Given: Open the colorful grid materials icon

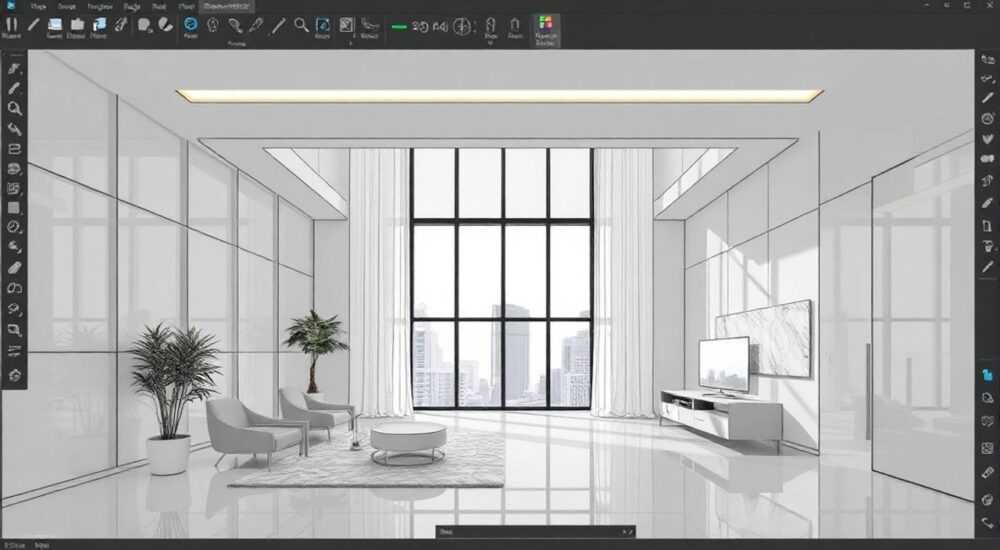Looking at the screenshot, I should tap(545, 24).
